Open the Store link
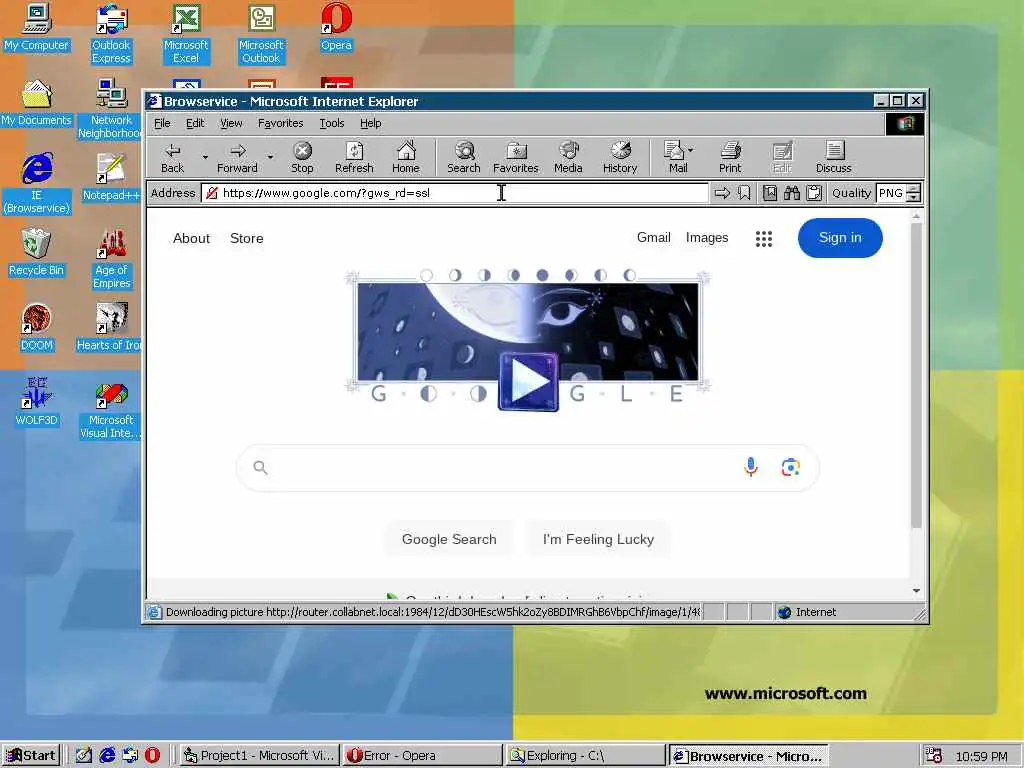The height and width of the screenshot is (768, 1024). tap(247, 238)
